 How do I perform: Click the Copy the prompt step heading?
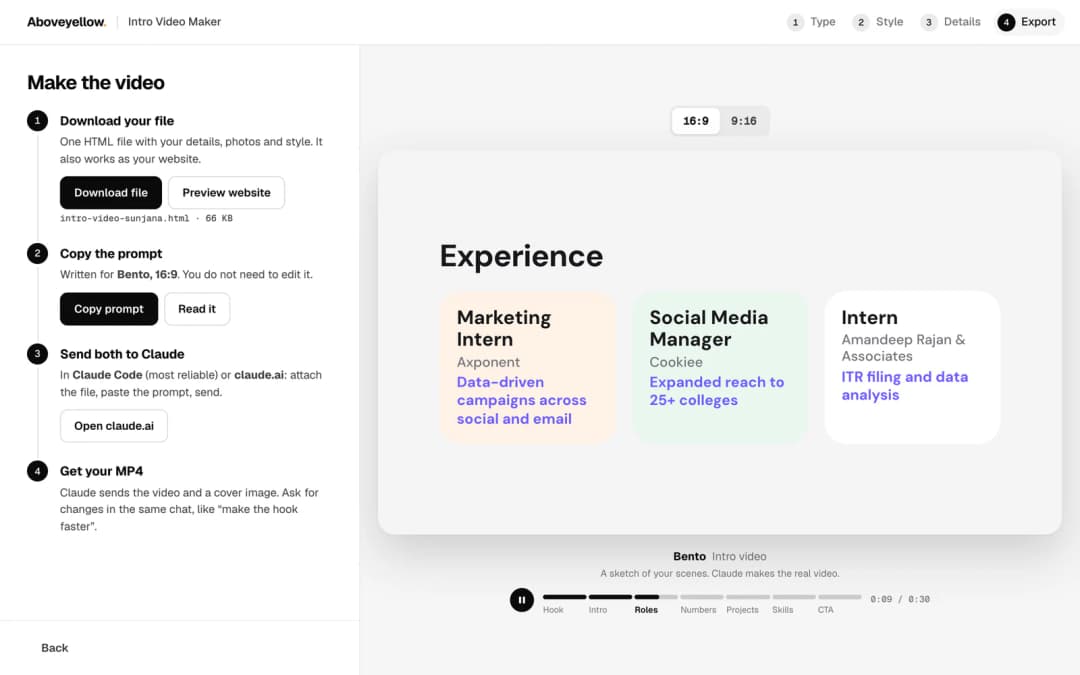[111, 253]
